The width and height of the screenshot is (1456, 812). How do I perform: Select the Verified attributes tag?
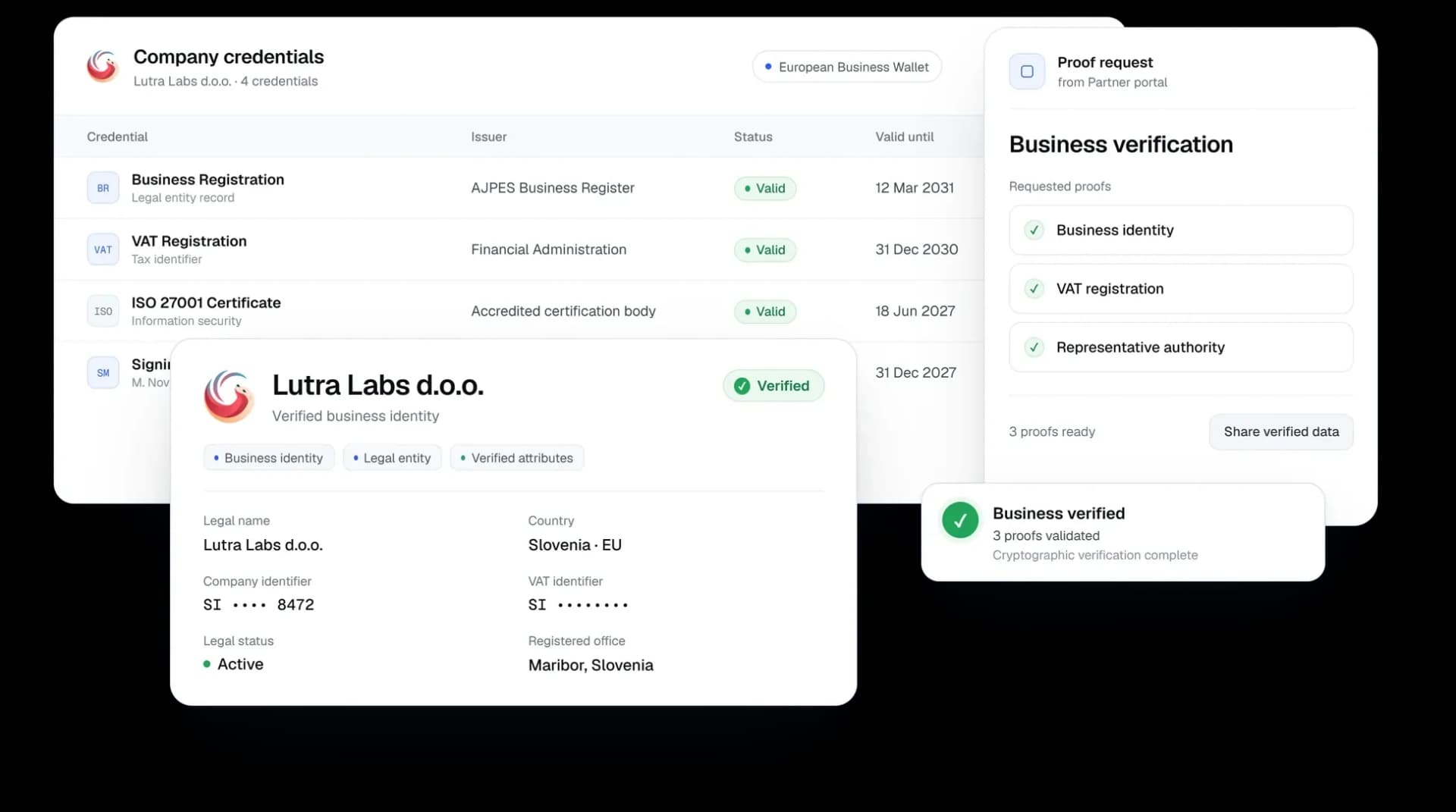point(517,458)
